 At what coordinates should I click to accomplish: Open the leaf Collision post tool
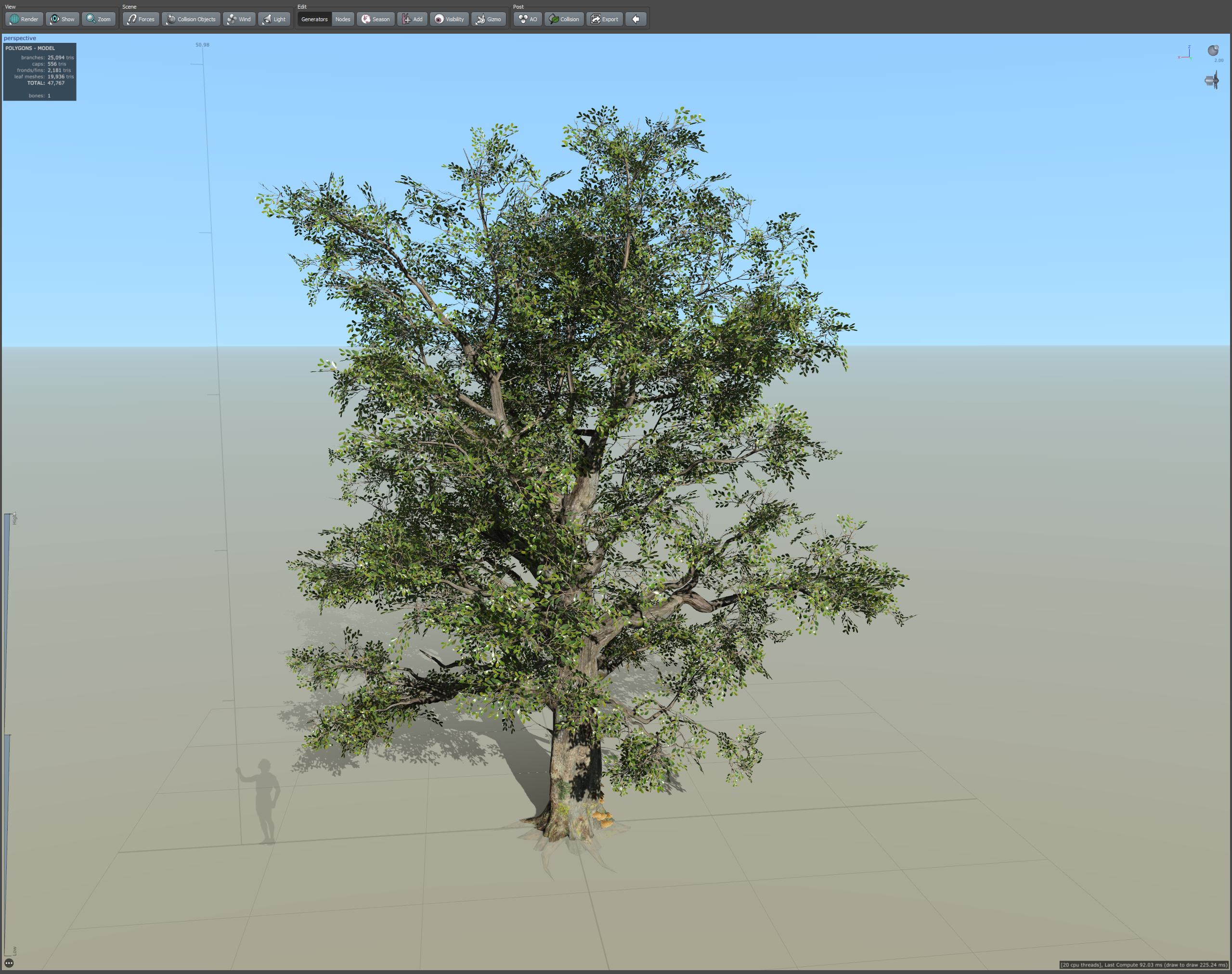pos(564,19)
